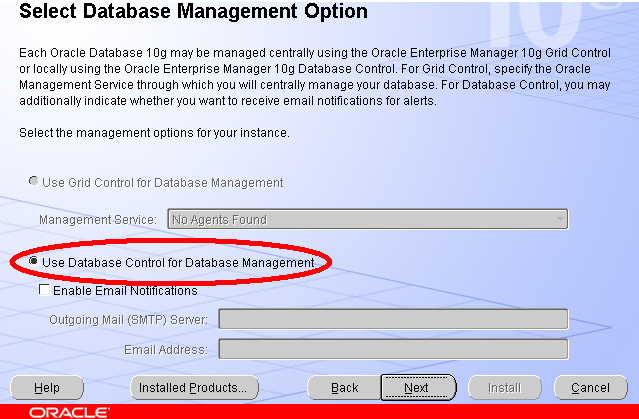Continue with the Next button

point(419,388)
